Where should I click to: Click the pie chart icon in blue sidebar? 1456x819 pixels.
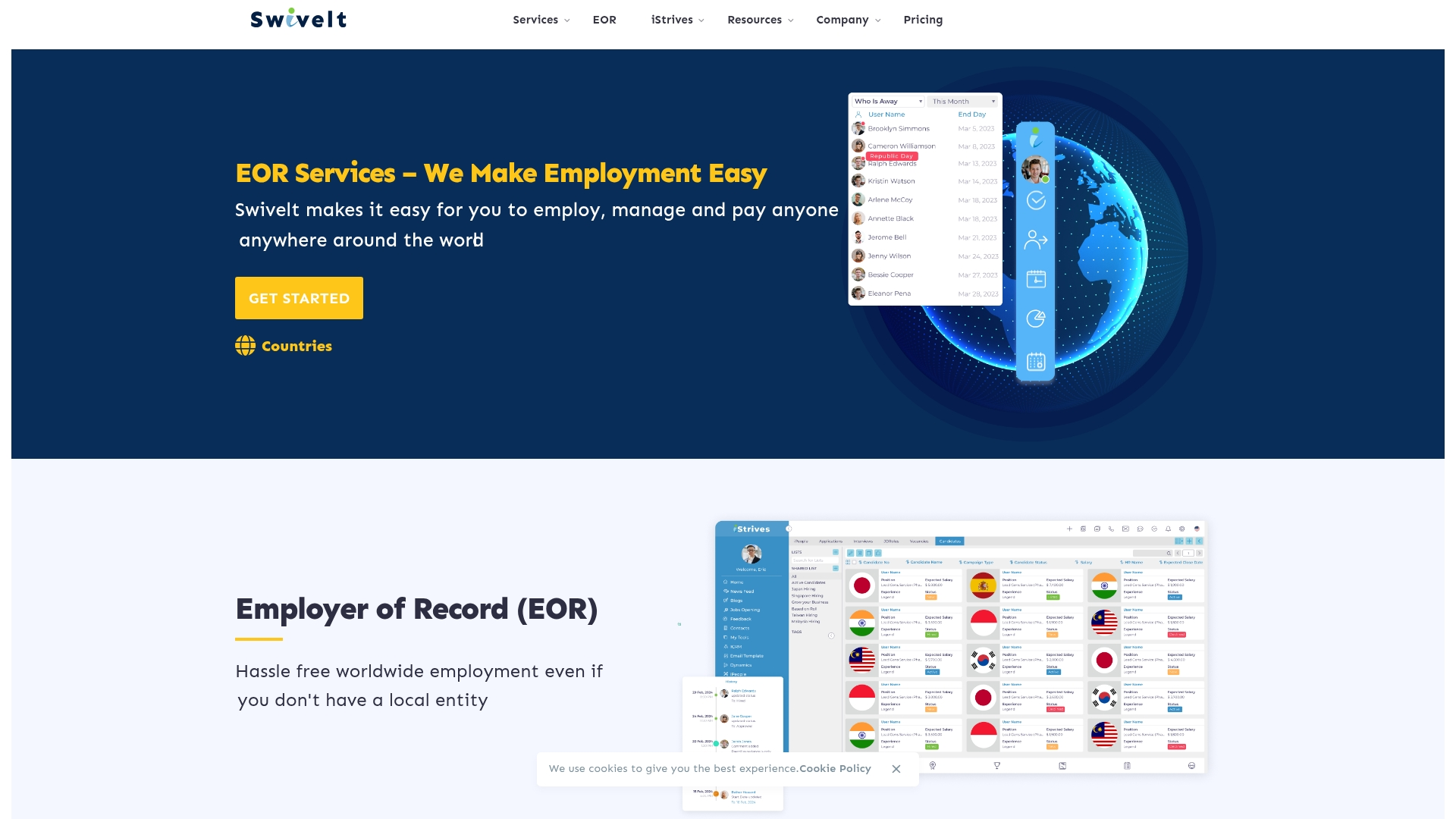(1036, 318)
